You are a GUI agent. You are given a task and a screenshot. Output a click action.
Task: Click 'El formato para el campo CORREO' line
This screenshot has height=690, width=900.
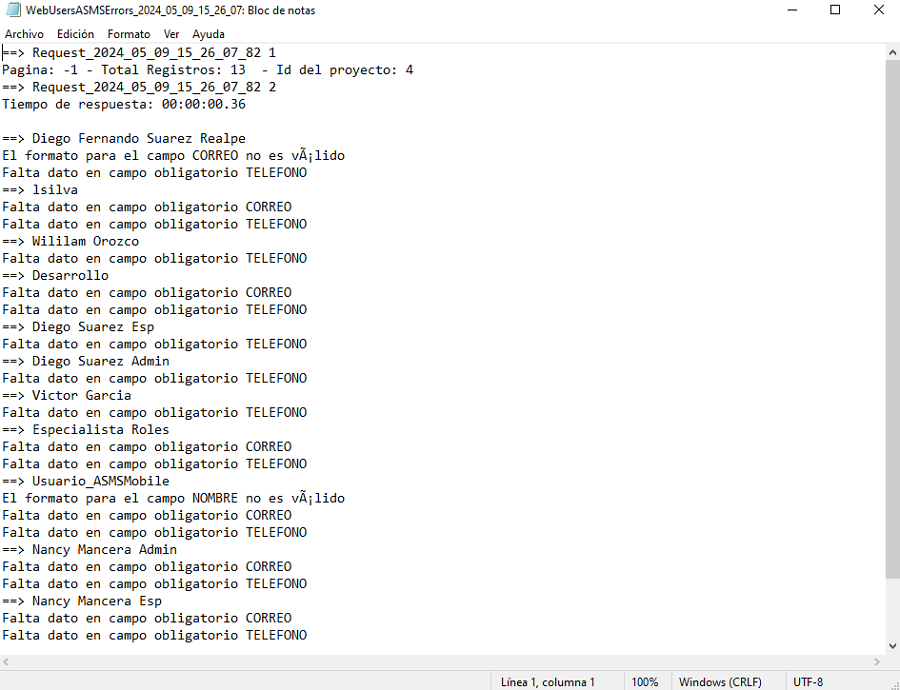click(x=173, y=156)
